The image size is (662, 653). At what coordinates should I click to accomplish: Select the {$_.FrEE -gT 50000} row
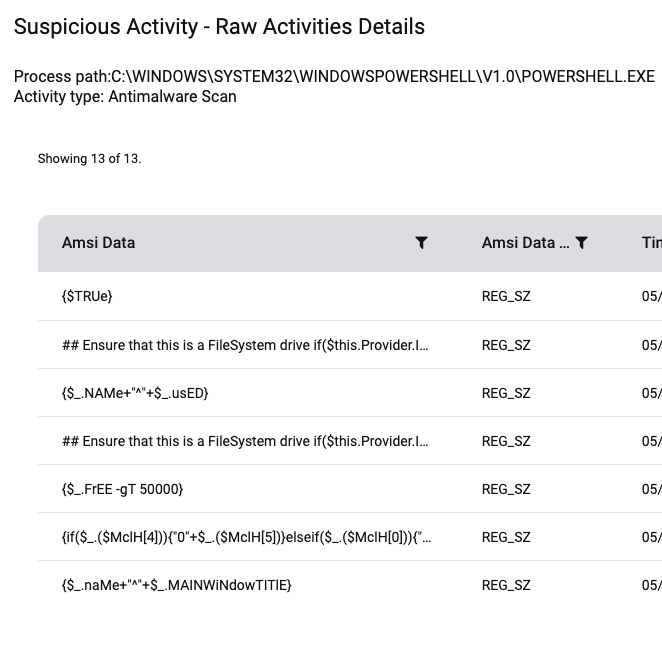point(350,489)
